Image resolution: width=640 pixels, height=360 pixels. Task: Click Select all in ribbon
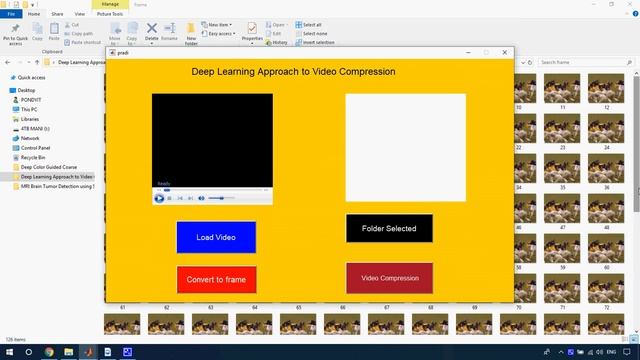309,25
